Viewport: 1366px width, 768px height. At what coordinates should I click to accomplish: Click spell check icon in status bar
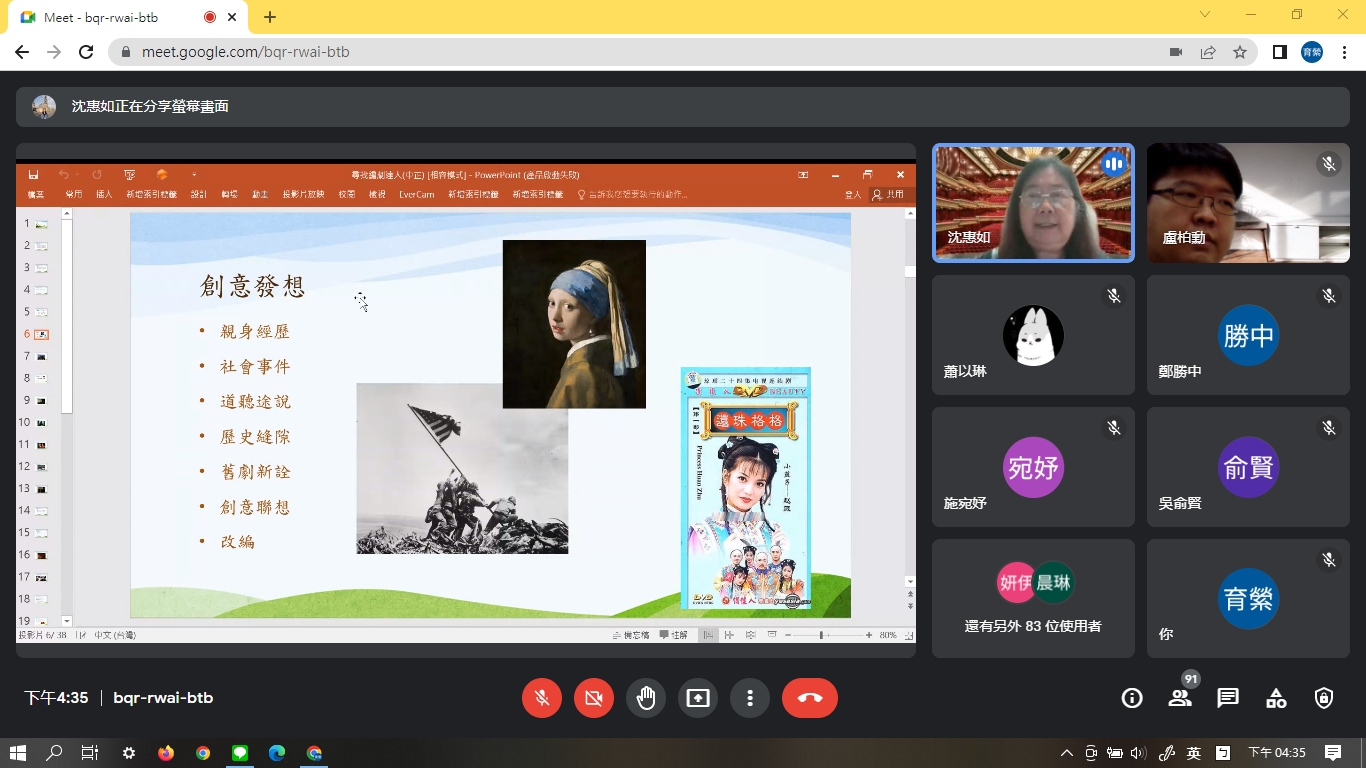81,635
